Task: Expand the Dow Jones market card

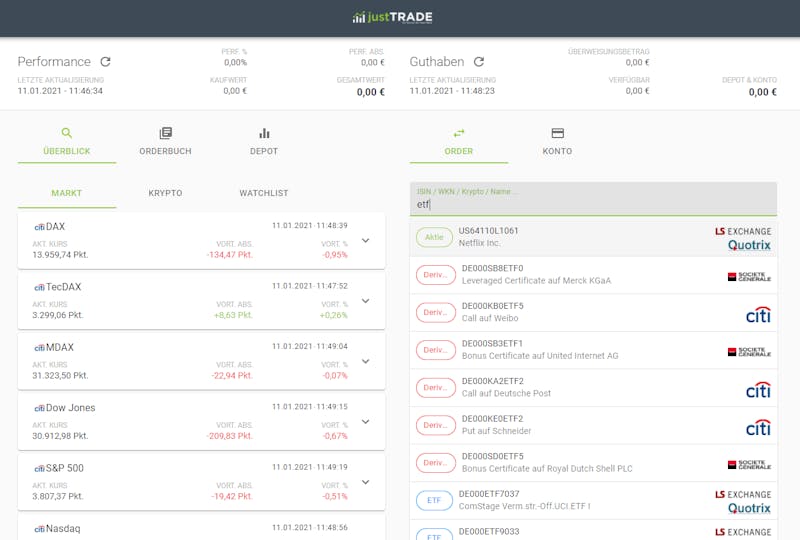Action: point(365,422)
